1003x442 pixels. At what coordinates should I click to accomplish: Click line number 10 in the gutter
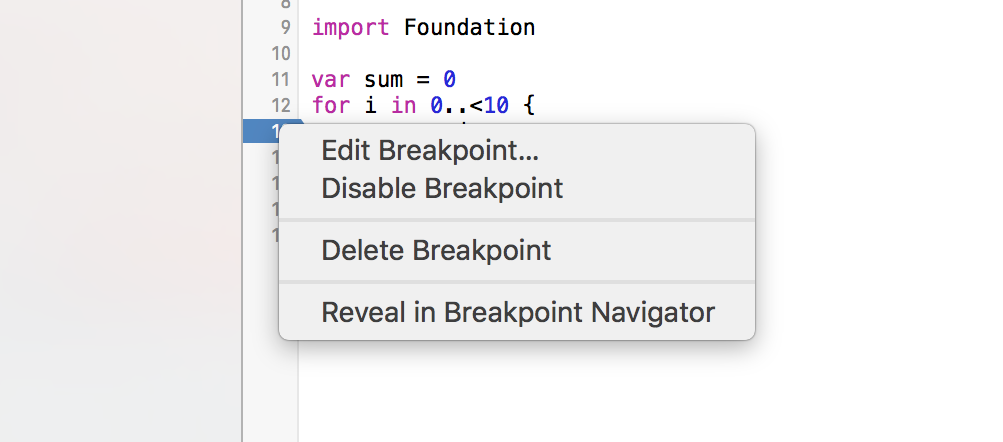(x=279, y=53)
